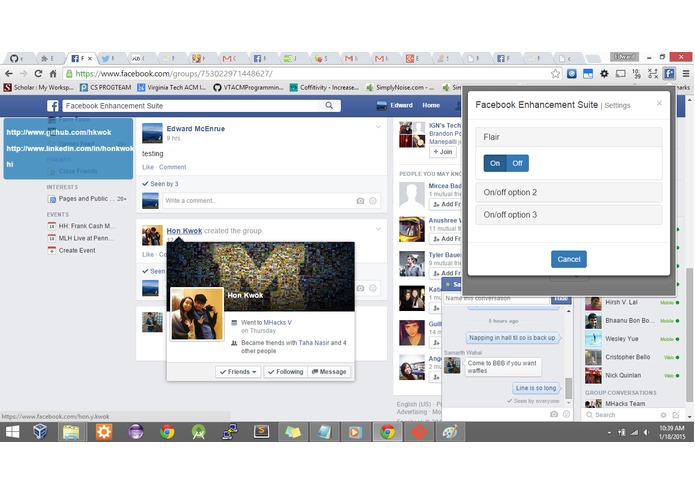
Task: Click the cast screen extension icon
Action: tap(621, 74)
